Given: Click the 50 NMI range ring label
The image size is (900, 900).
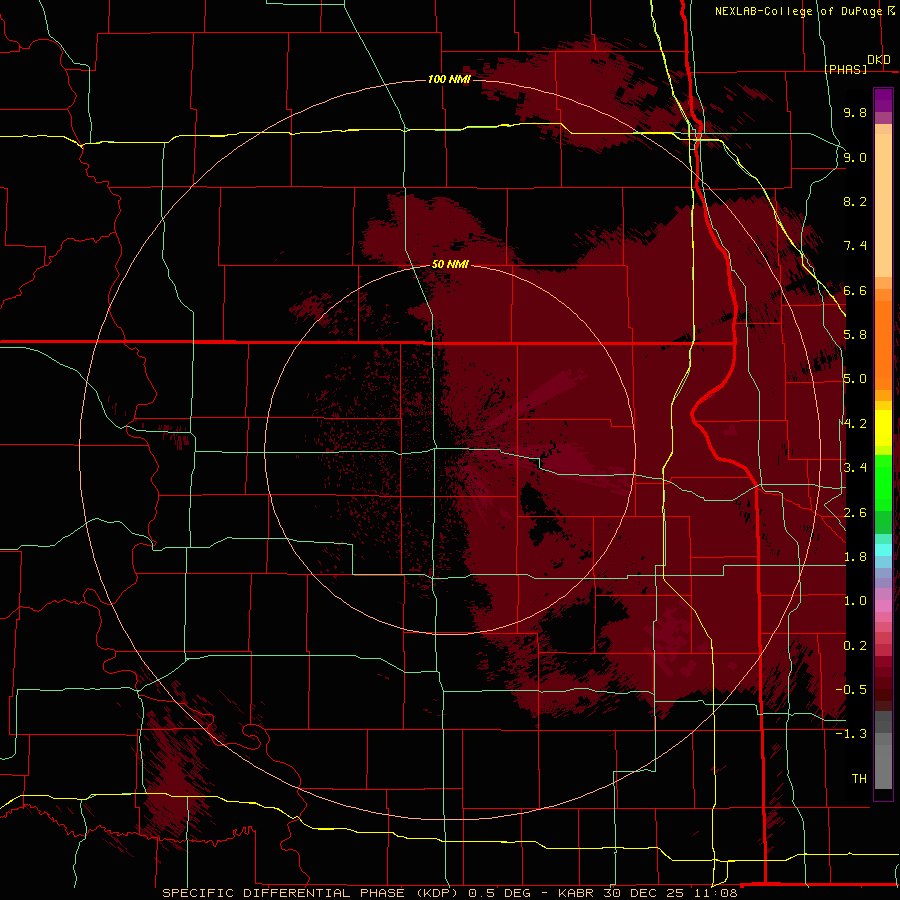Looking at the screenshot, I should click(x=450, y=264).
